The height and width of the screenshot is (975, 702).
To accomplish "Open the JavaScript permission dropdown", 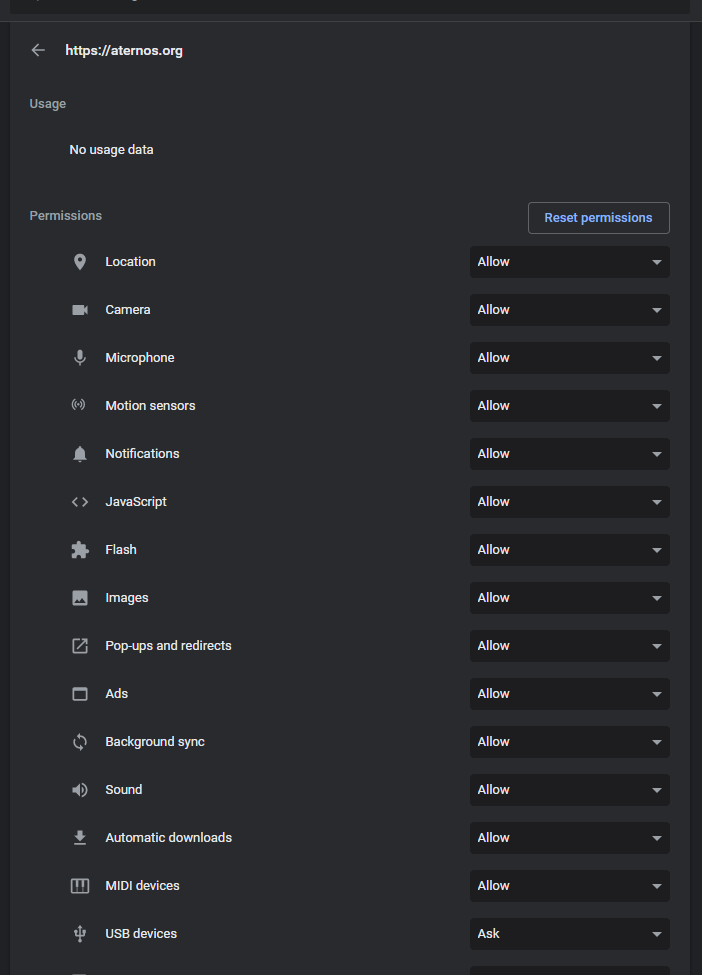I will (x=570, y=502).
